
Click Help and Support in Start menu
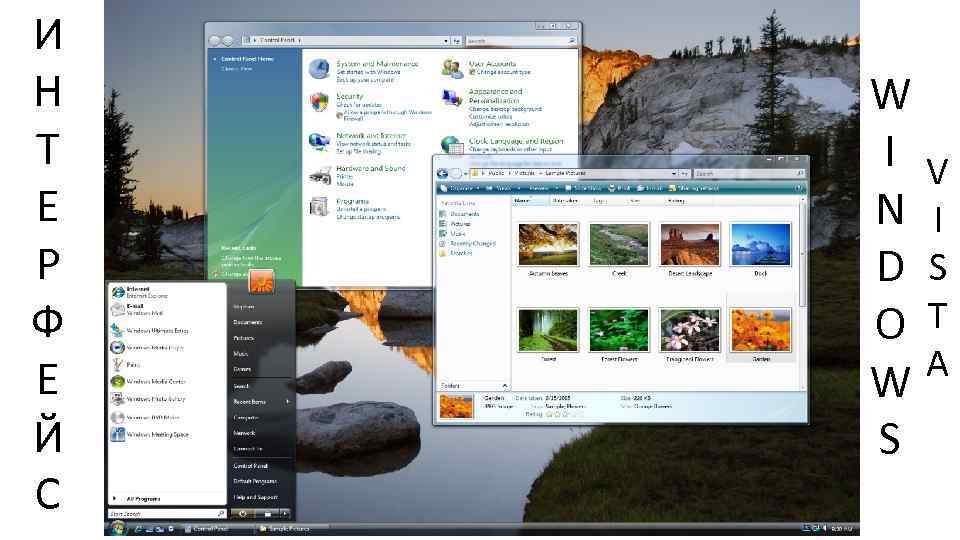[x=255, y=497]
